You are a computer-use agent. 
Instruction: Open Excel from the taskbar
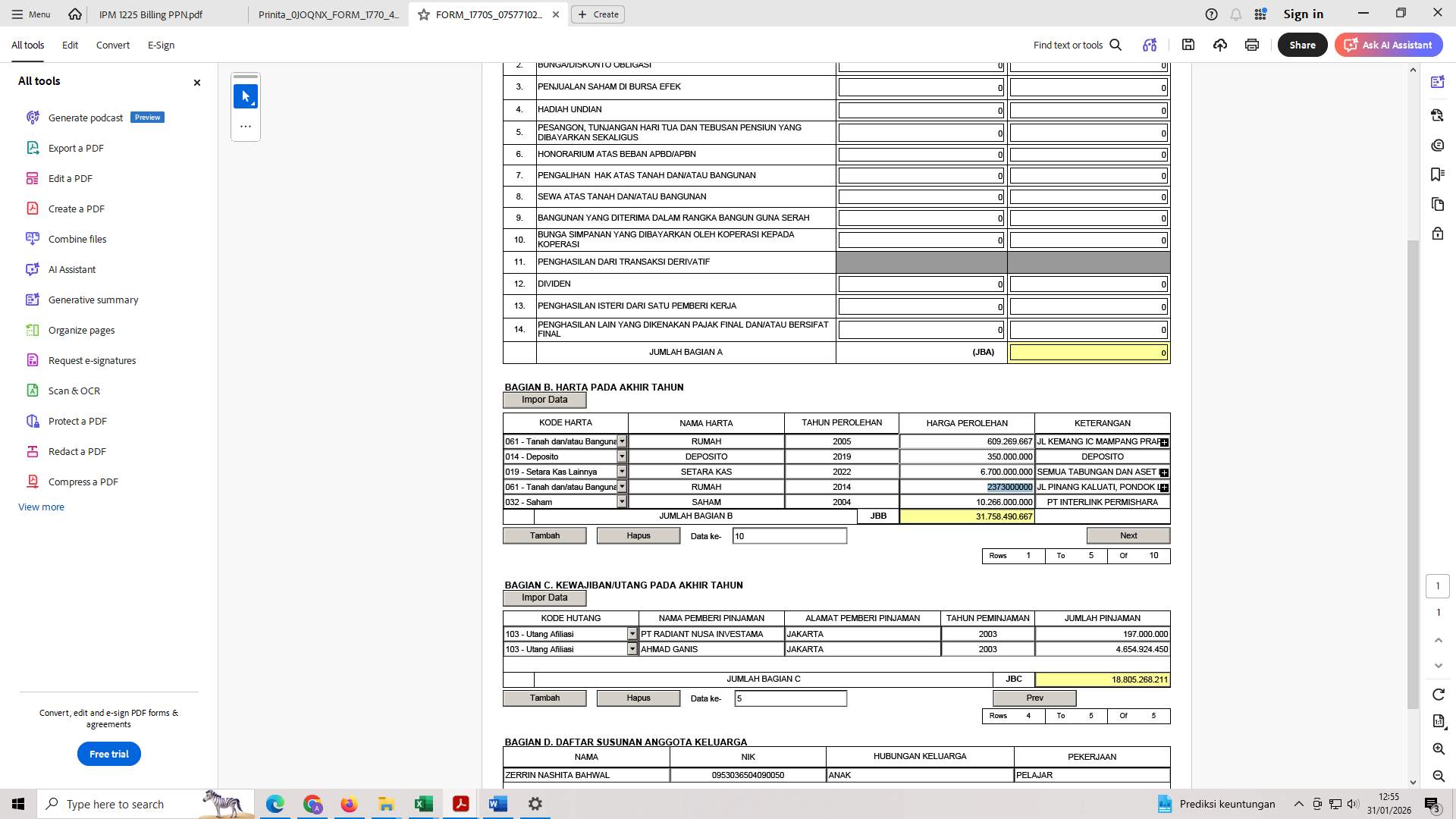(423, 804)
